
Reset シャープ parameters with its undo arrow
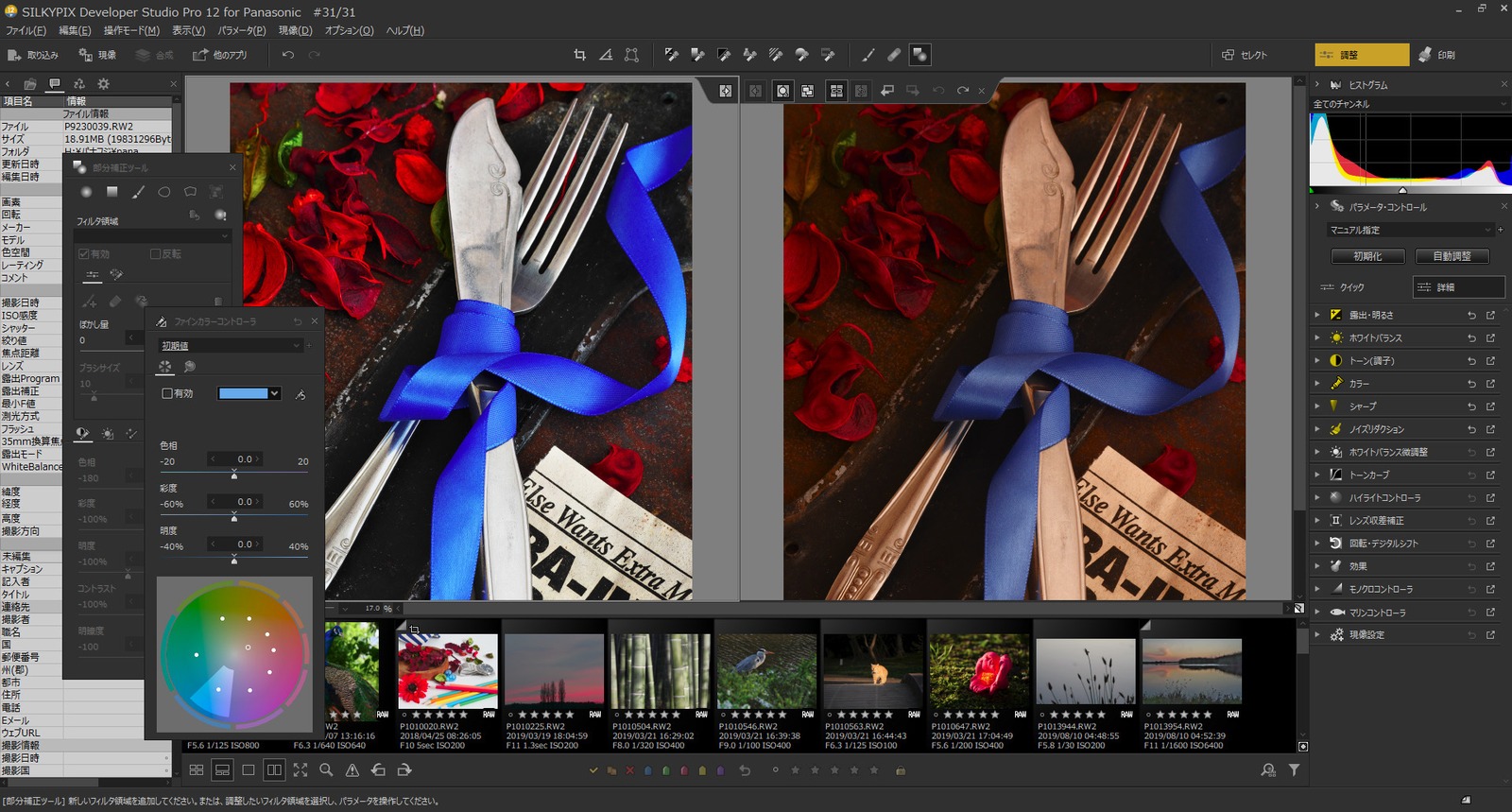tap(1470, 406)
